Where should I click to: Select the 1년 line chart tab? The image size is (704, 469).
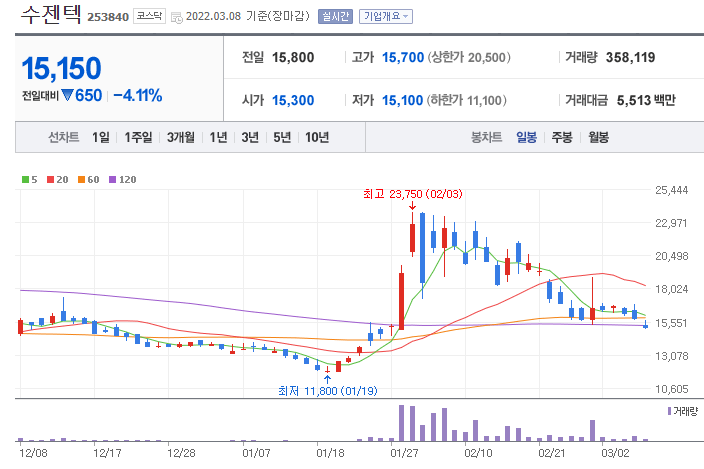coord(219,137)
